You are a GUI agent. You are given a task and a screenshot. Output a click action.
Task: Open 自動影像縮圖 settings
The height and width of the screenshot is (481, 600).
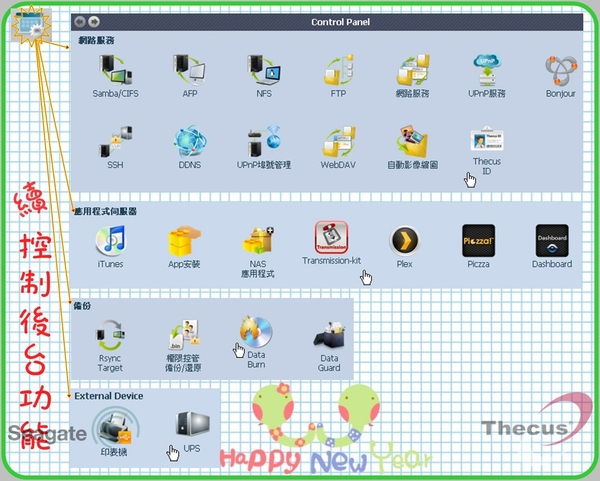coord(412,142)
